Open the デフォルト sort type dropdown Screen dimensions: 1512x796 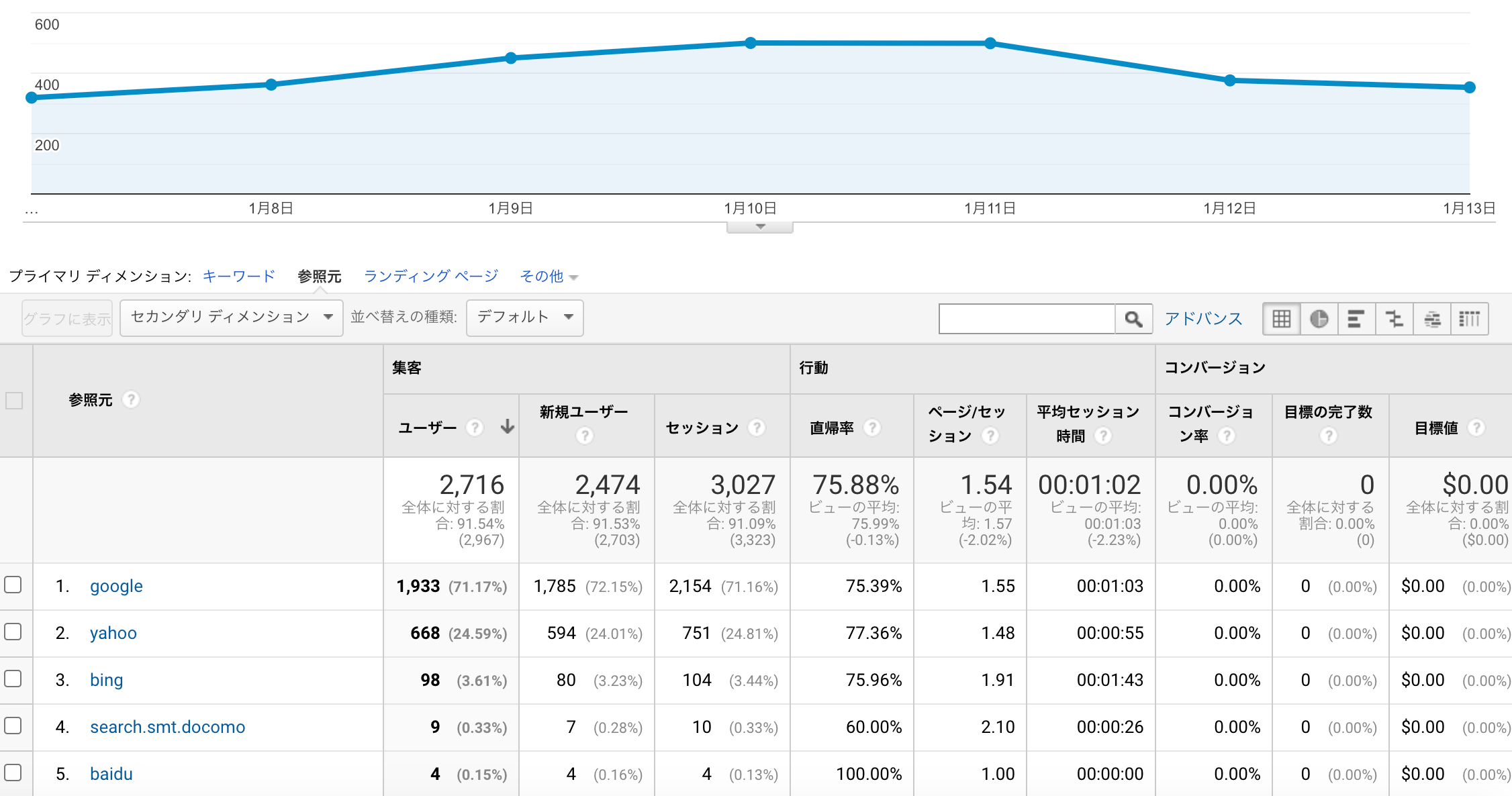[x=524, y=317]
